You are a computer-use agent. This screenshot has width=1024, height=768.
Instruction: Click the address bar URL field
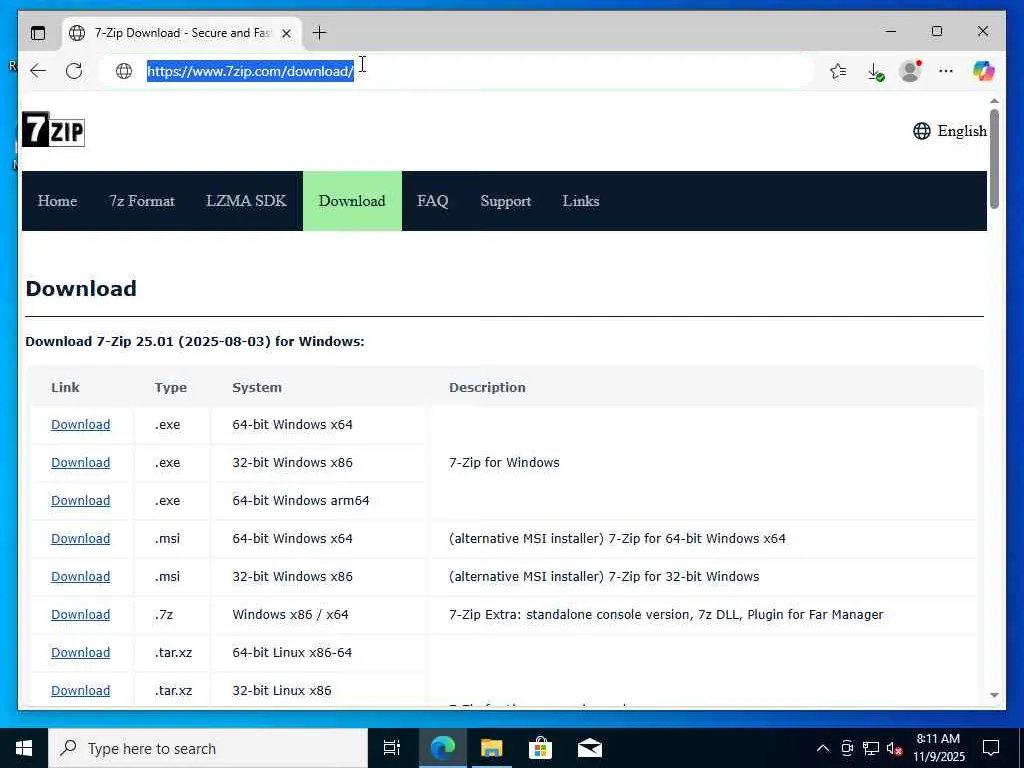pyautogui.click(x=457, y=71)
